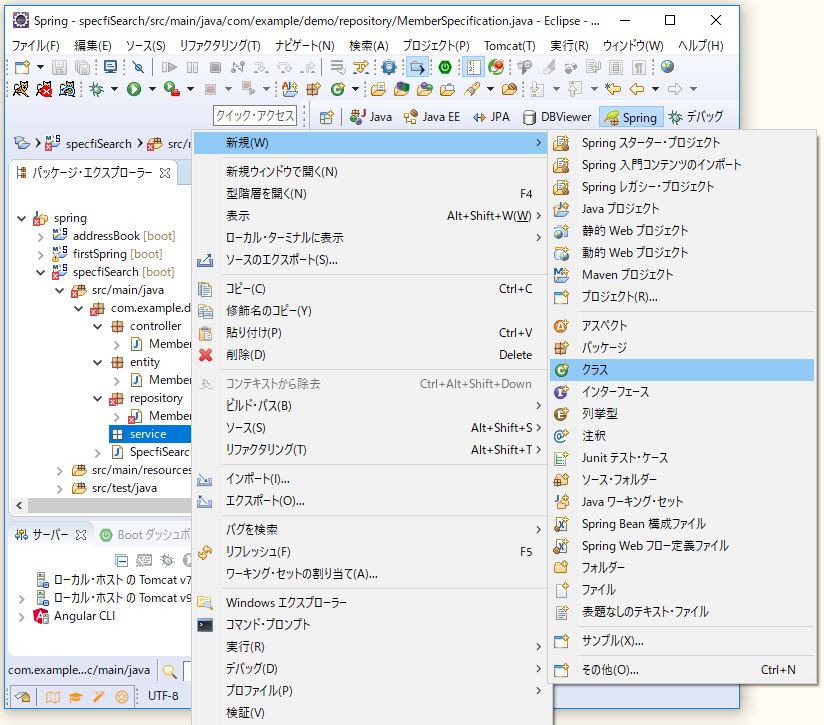Click the 新規(W) context menu item
Screen dimensions: 824x725
coord(370,143)
